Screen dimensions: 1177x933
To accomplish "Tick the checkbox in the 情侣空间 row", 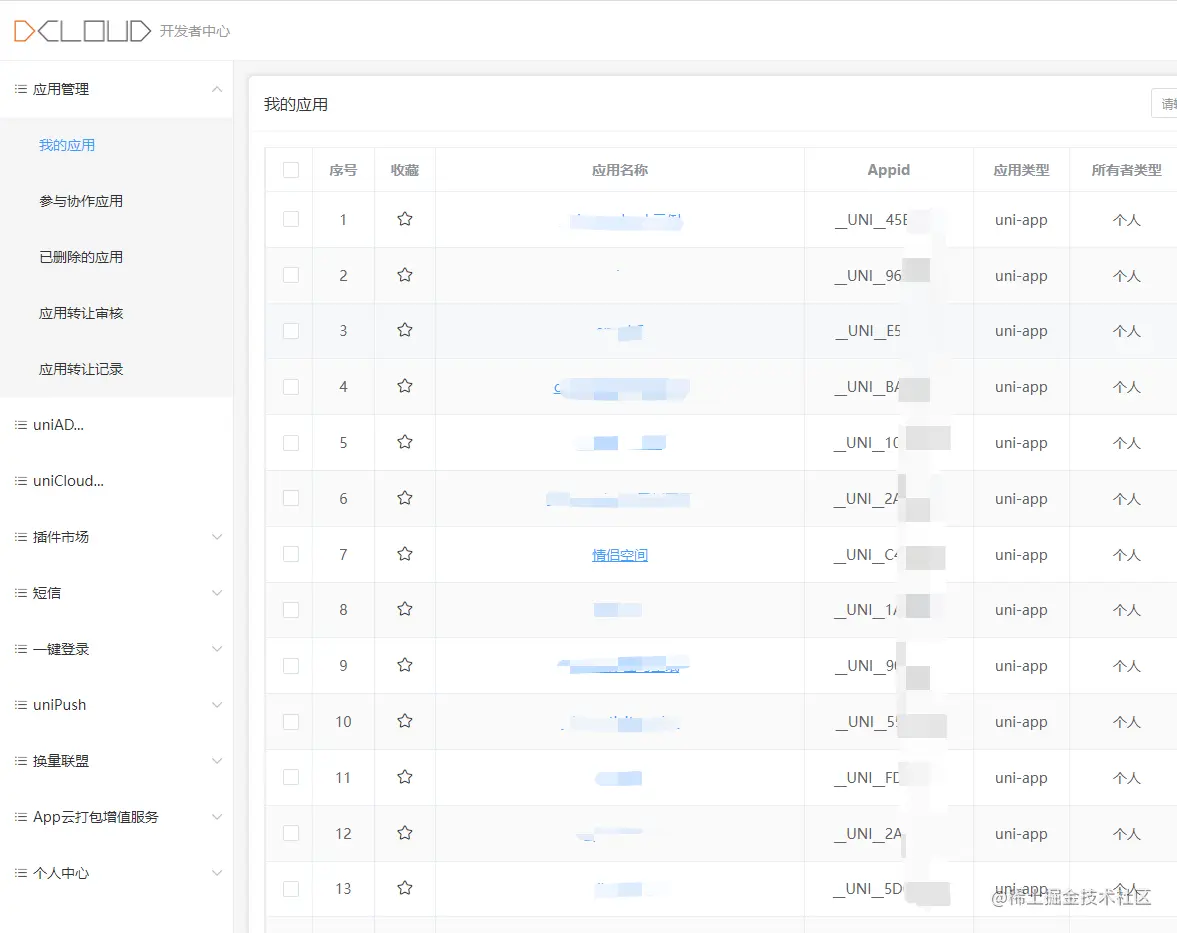I will [291, 554].
